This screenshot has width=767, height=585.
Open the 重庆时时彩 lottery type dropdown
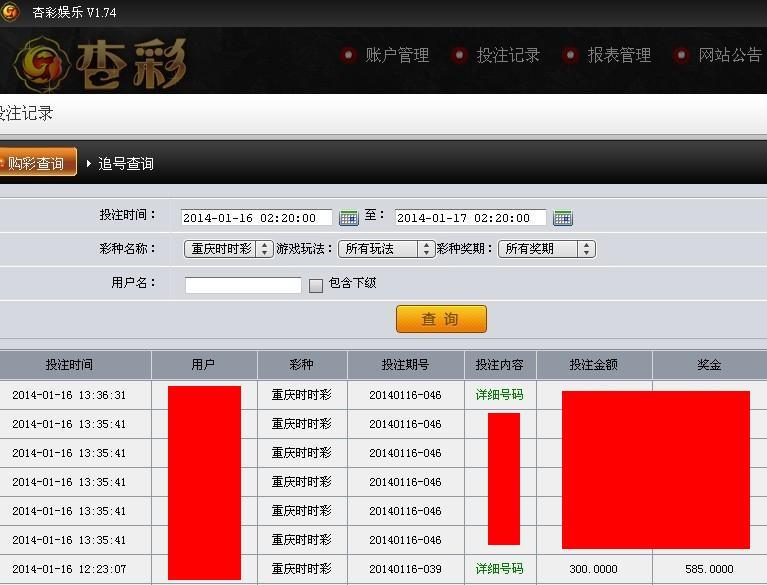228,249
